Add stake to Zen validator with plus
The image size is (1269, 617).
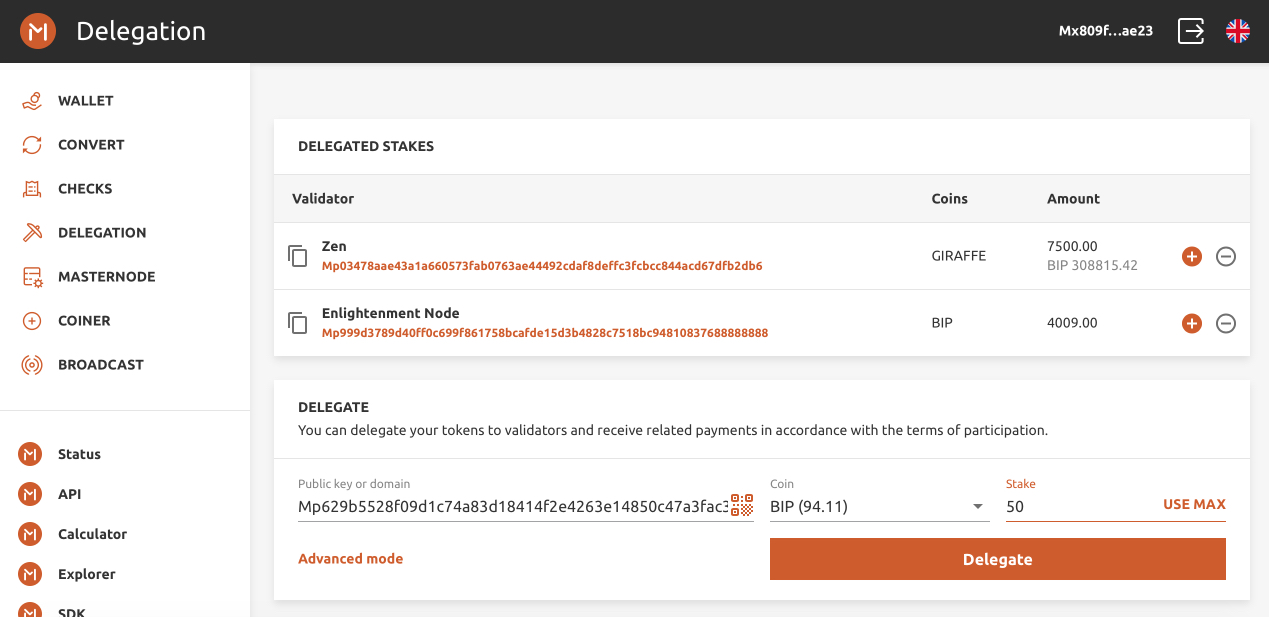(1191, 257)
